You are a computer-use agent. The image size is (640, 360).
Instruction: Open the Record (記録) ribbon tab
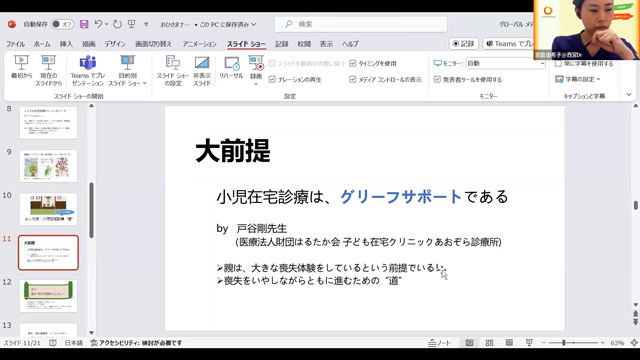coord(282,44)
